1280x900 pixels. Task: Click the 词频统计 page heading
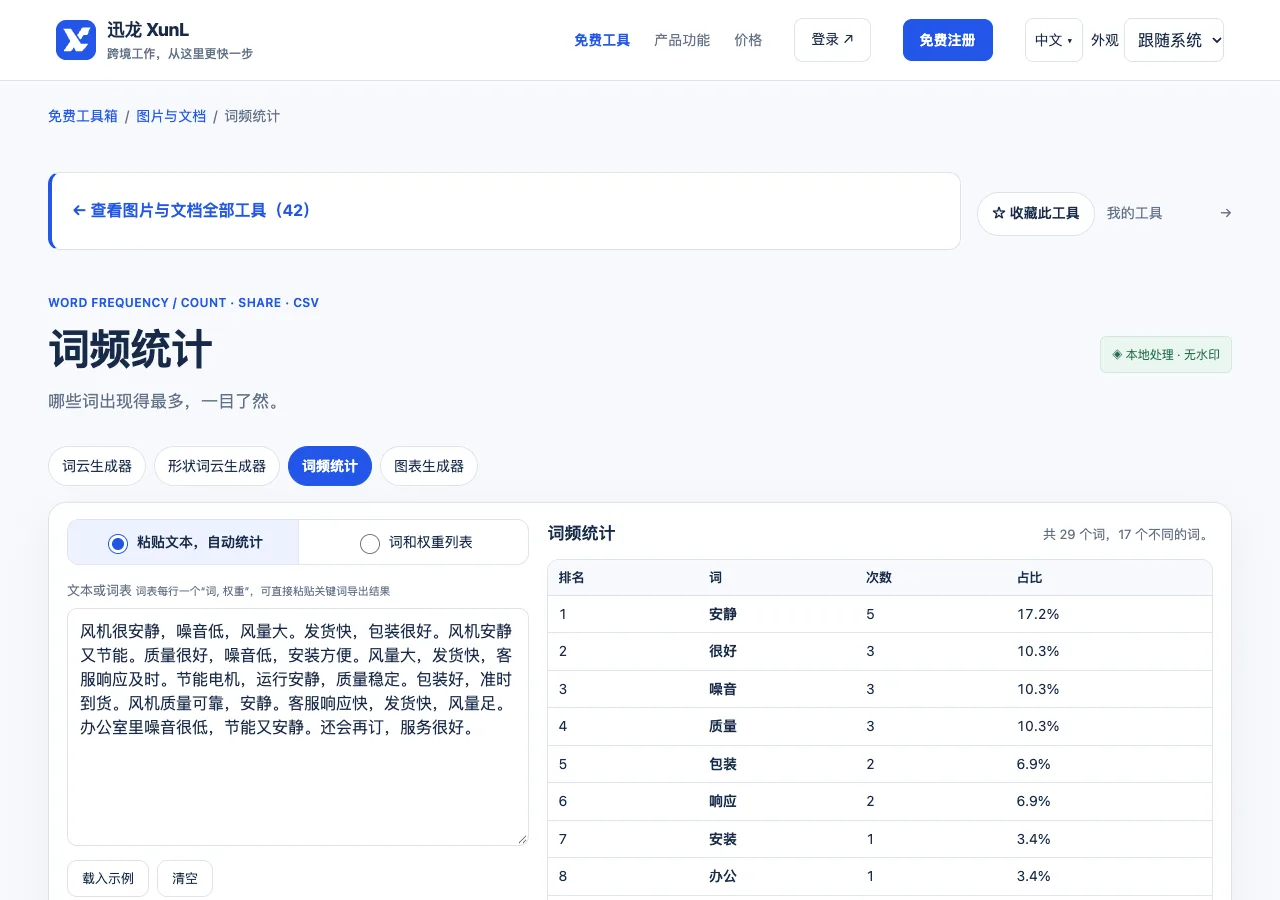pyautogui.click(x=131, y=350)
